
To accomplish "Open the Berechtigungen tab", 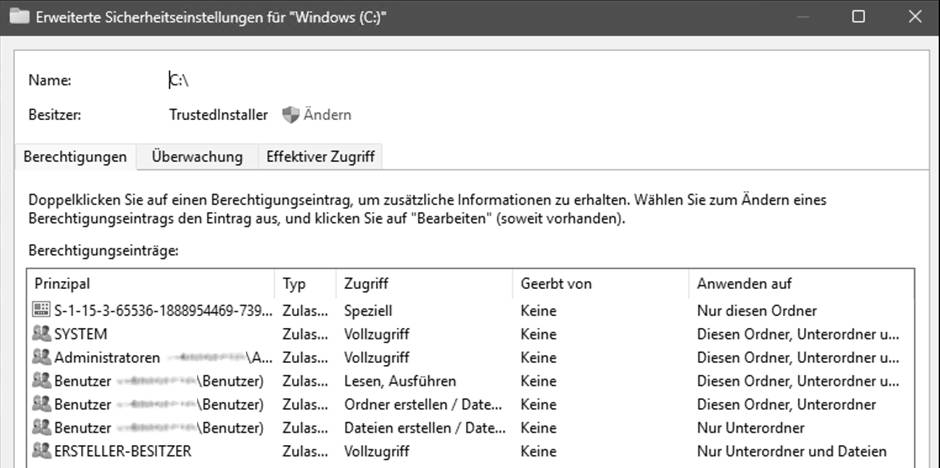I will [75, 157].
